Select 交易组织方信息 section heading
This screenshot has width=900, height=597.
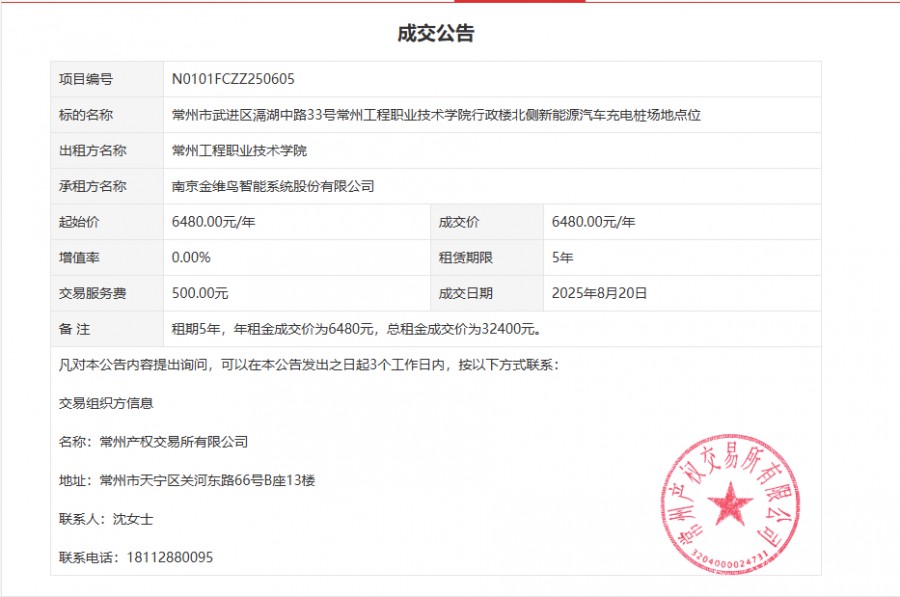(108, 402)
